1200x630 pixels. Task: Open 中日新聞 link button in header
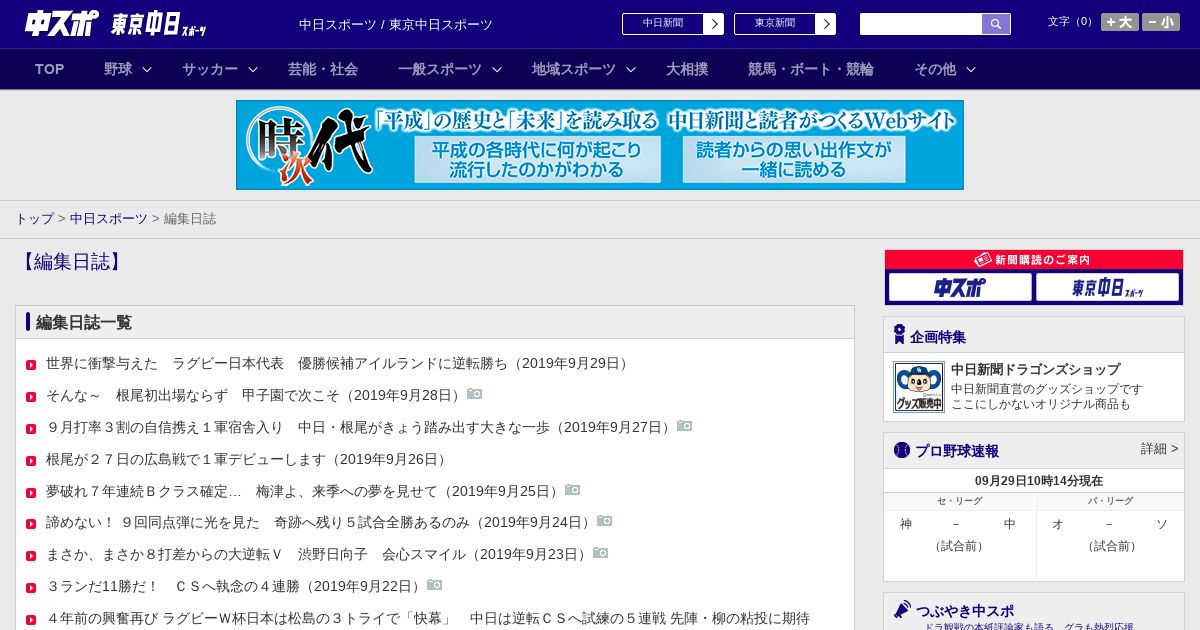[673, 24]
